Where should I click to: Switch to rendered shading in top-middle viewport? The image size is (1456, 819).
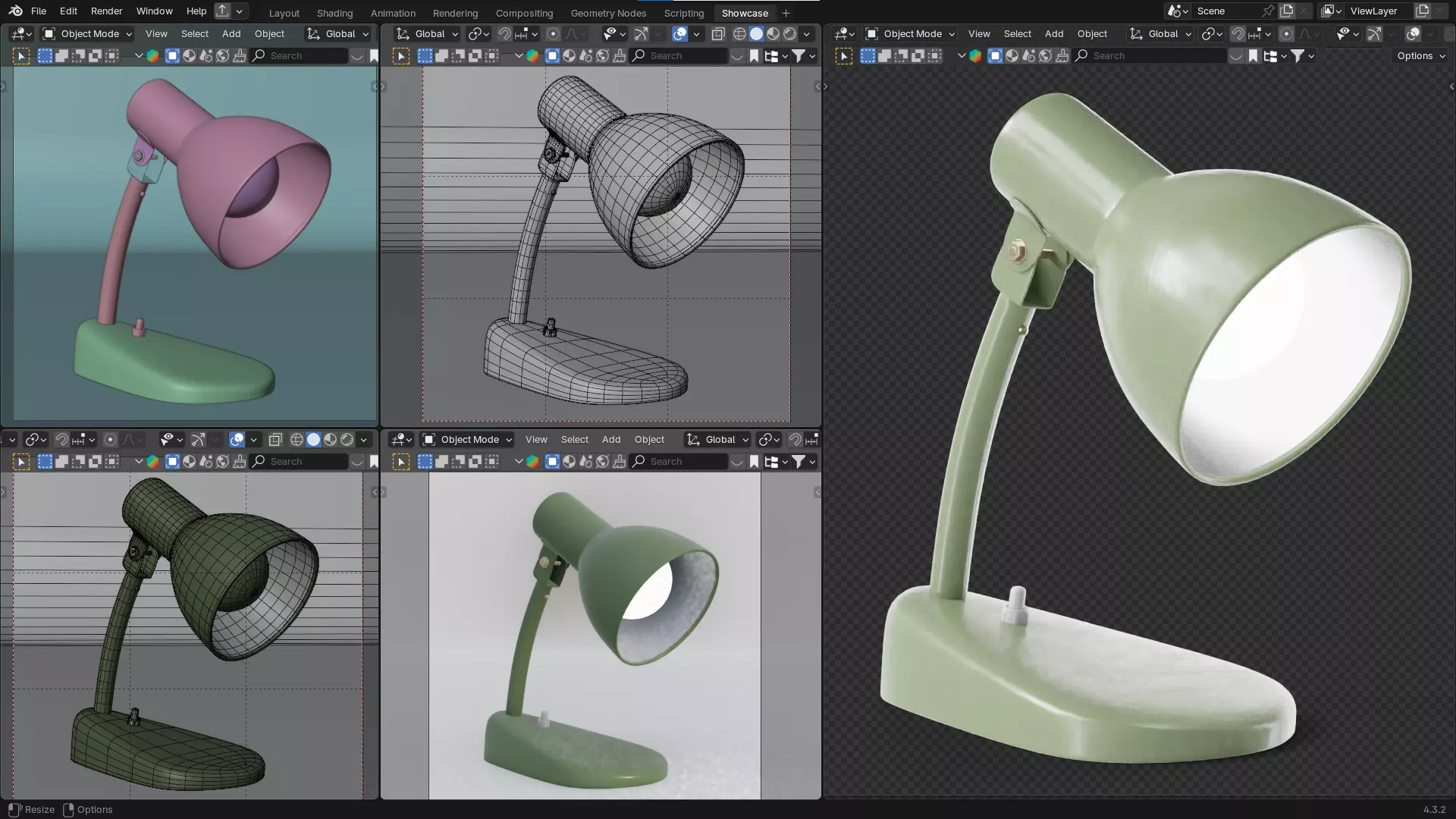789,33
